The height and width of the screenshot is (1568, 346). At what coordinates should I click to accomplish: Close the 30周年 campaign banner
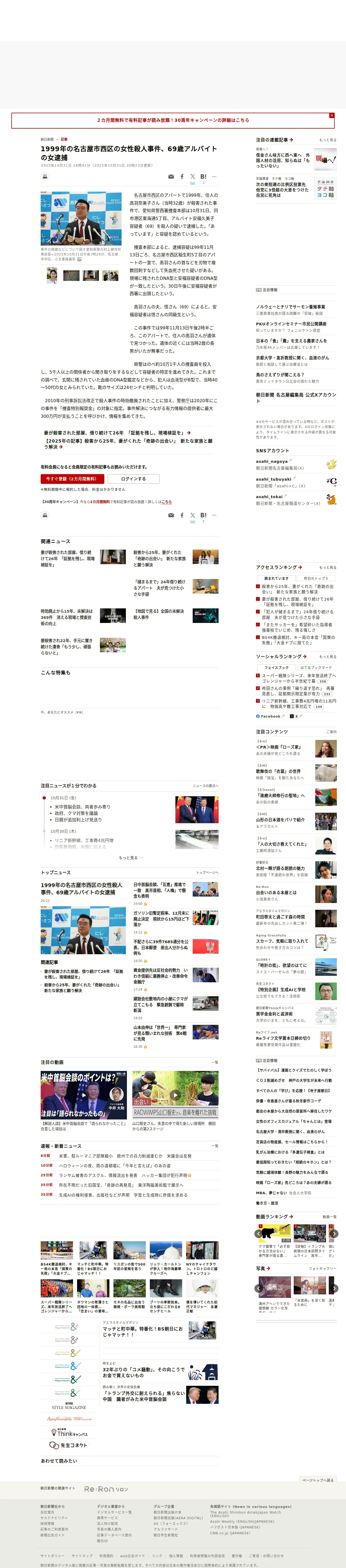click(x=331, y=115)
